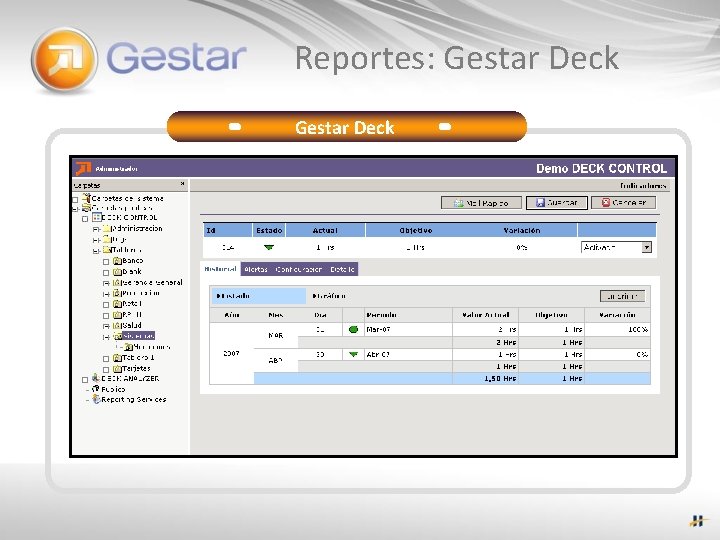Collapse the Sistemas node
This screenshot has height=540, width=720.
click(106, 337)
